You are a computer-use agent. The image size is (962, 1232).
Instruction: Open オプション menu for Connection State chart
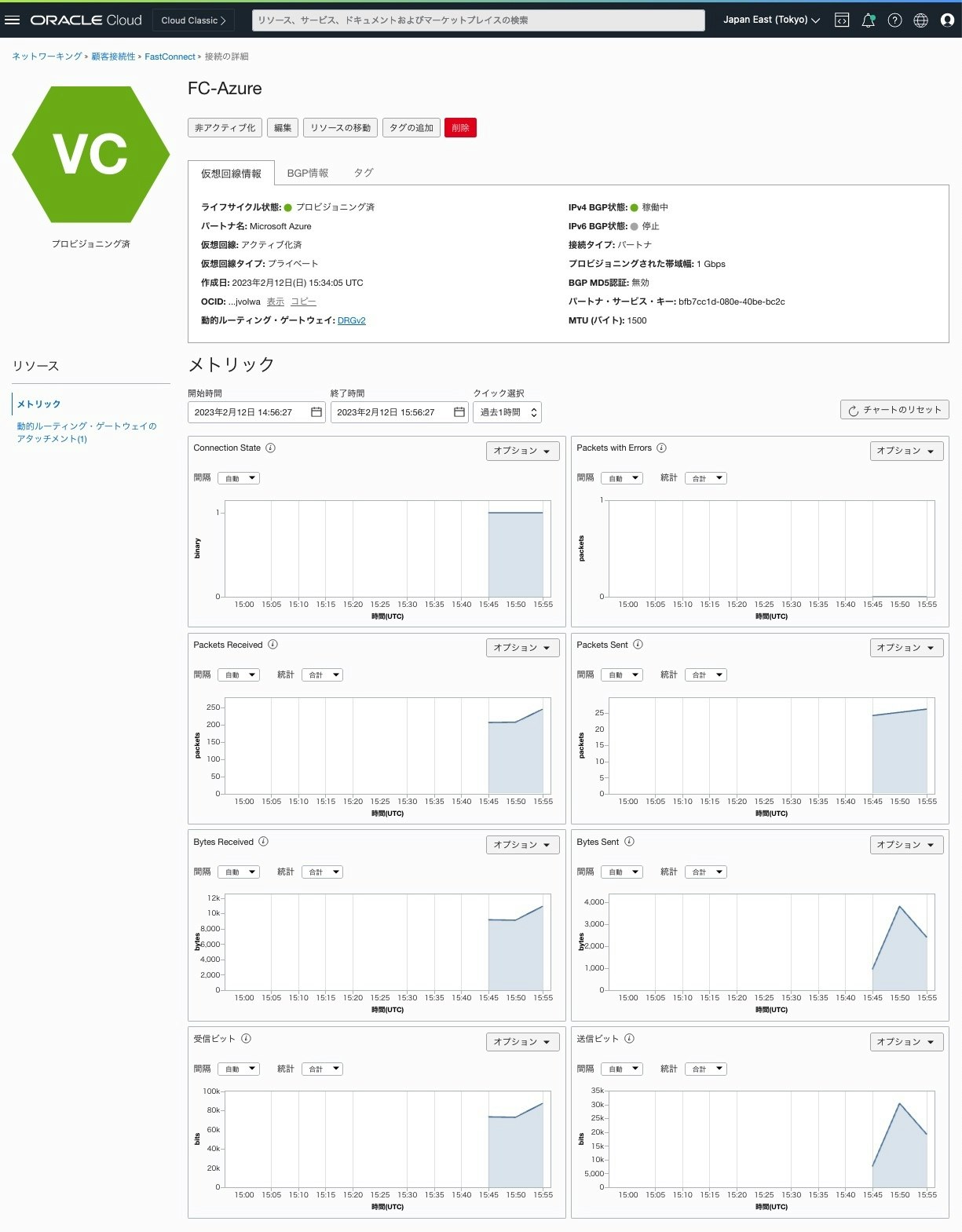tap(523, 451)
